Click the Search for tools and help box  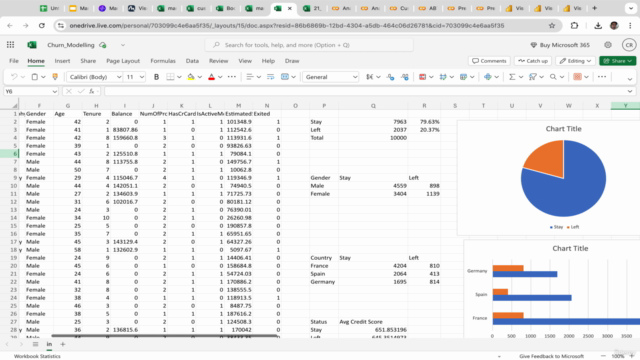[309, 45]
